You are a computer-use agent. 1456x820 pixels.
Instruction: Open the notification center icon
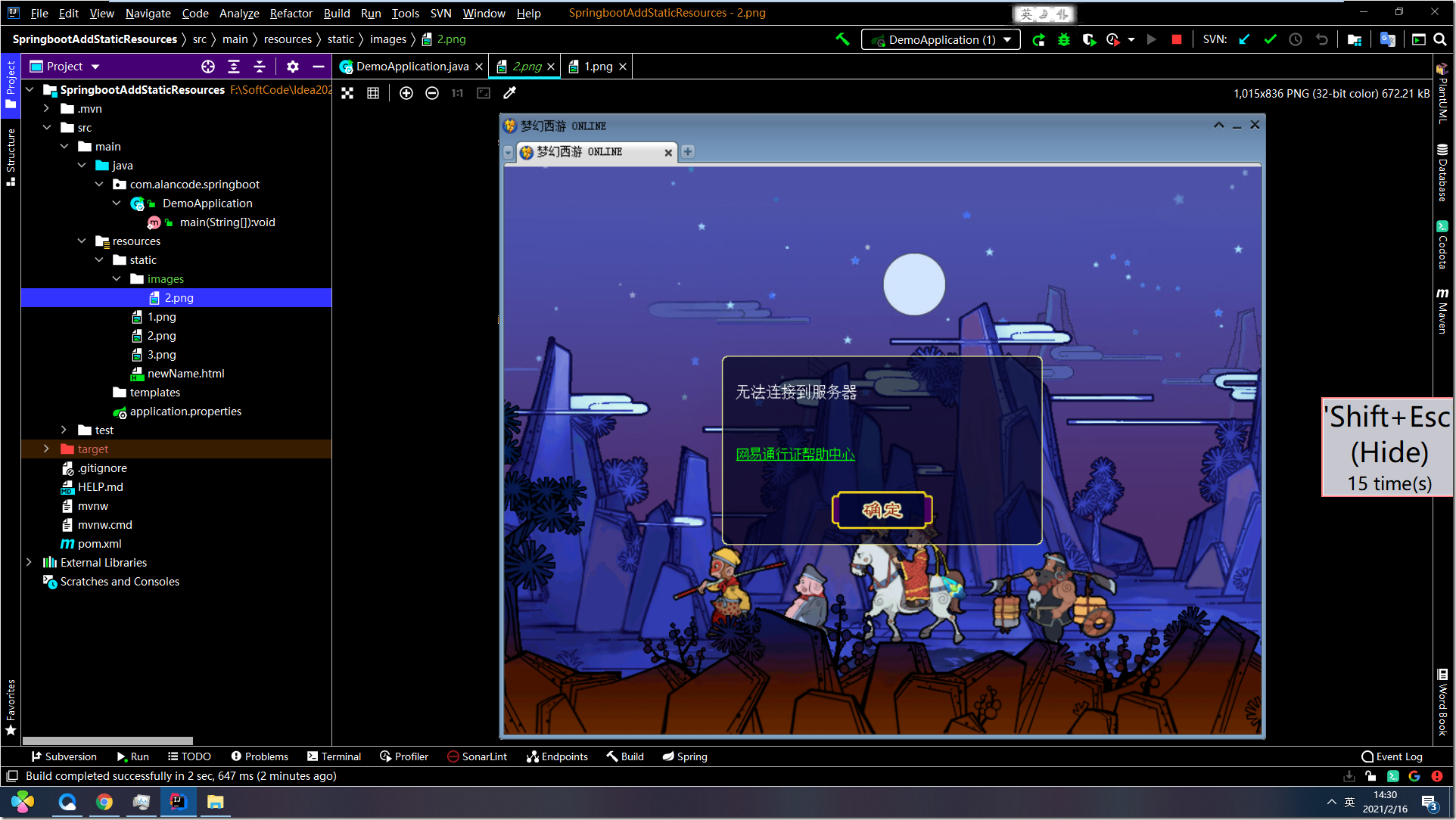(1430, 803)
